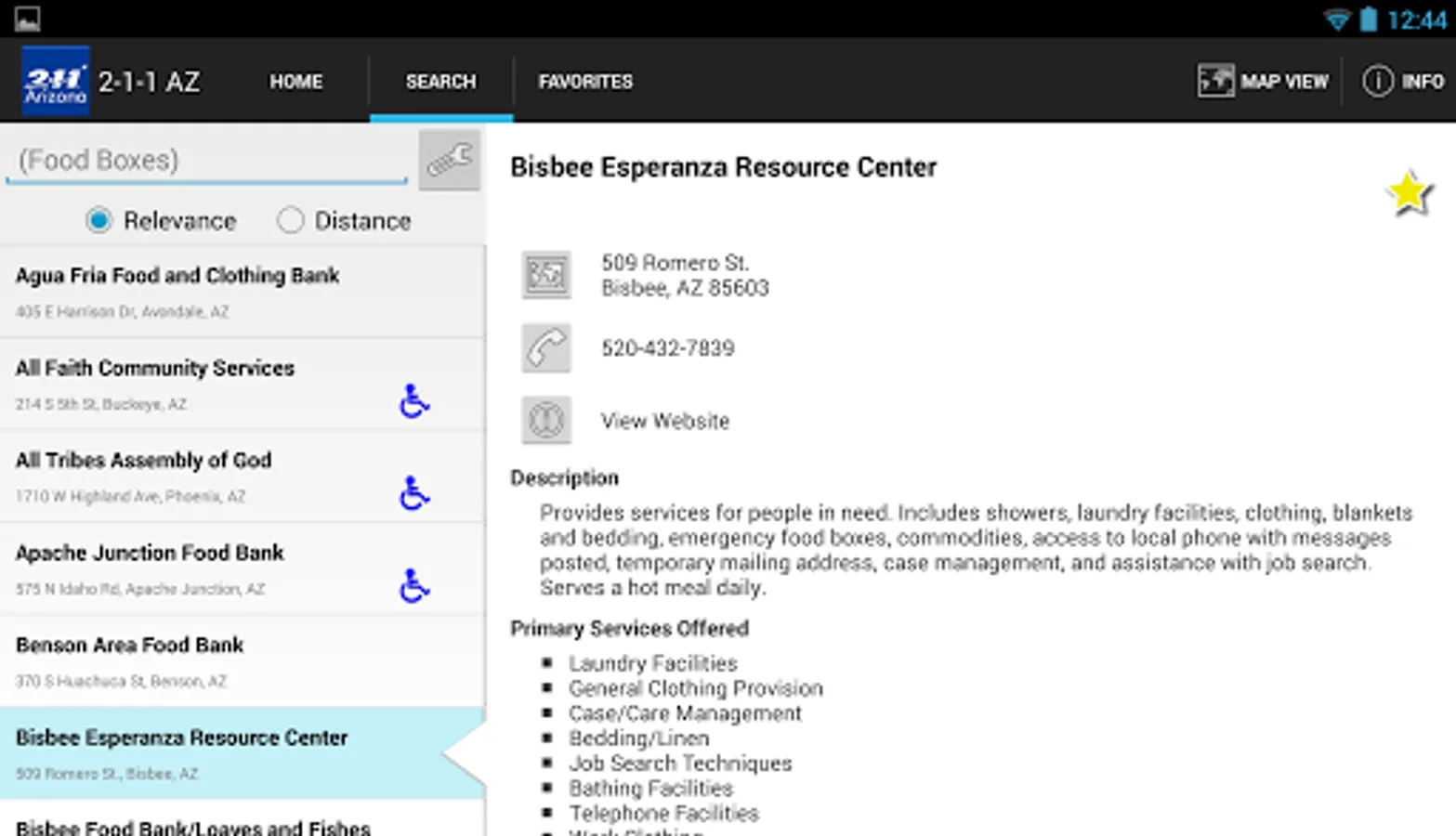1456x836 pixels.
Task: Tap the globe website icon
Action: (x=546, y=421)
